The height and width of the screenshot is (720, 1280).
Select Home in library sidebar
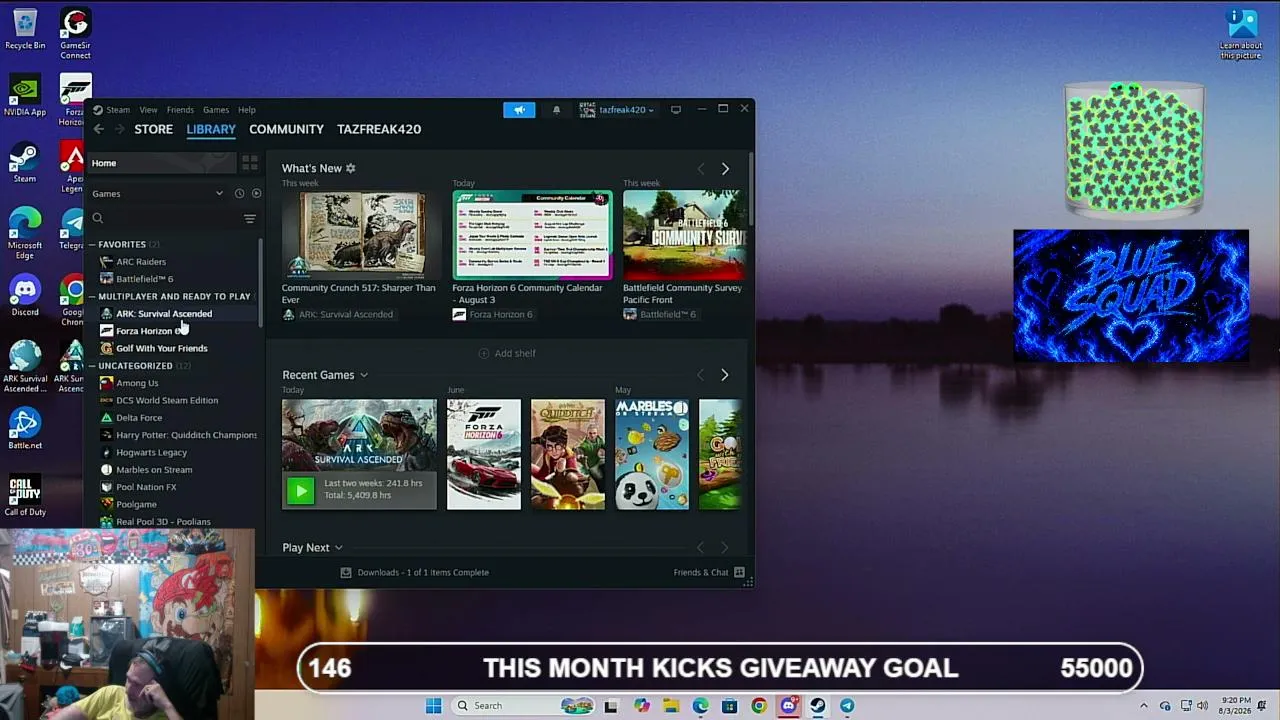163,163
